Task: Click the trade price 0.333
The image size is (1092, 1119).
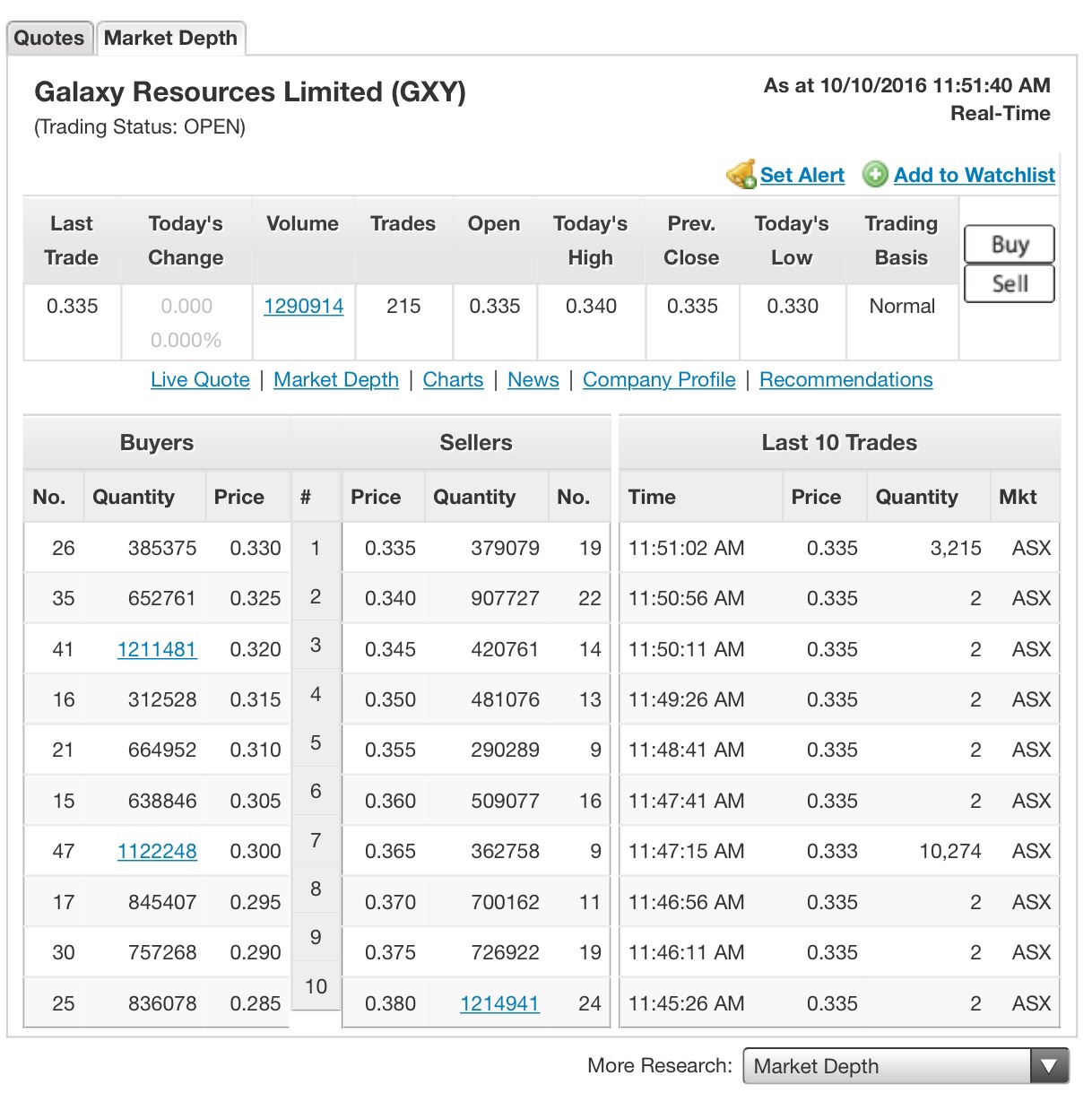Action: [832, 851]
